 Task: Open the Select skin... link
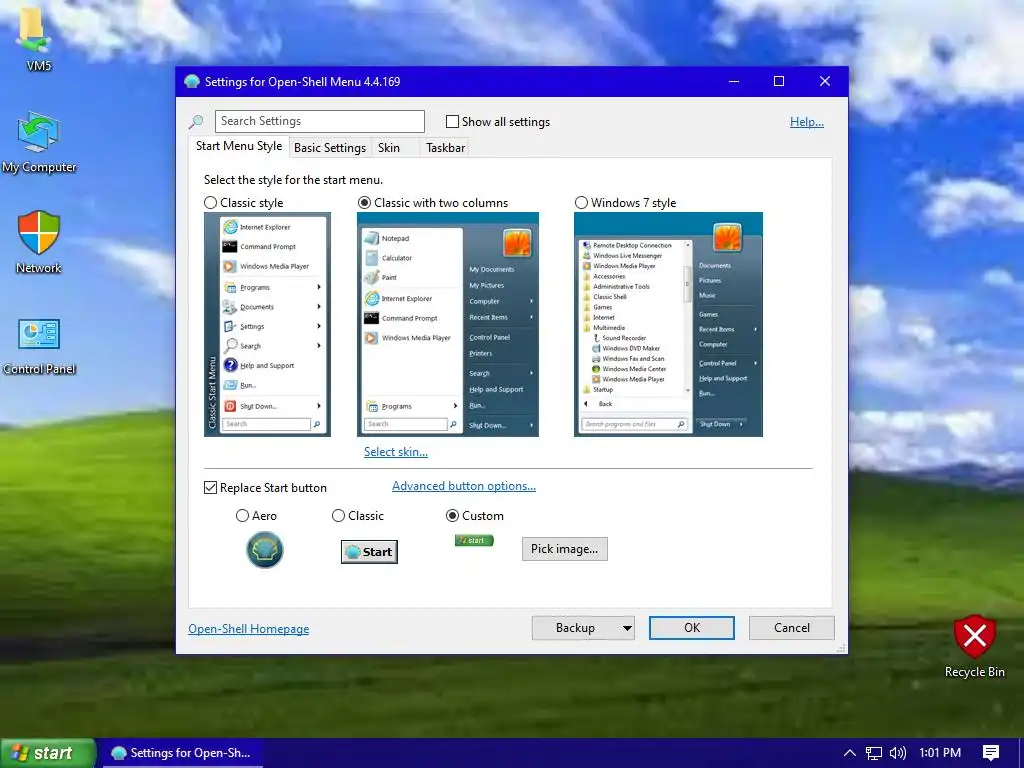396,452
